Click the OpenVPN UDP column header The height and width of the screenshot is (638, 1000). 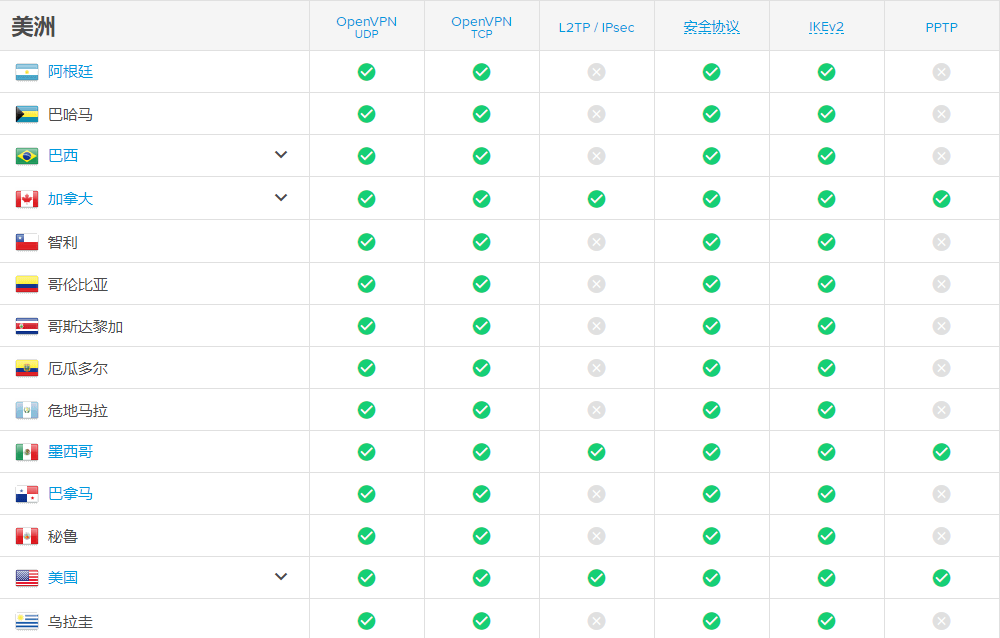367,27
